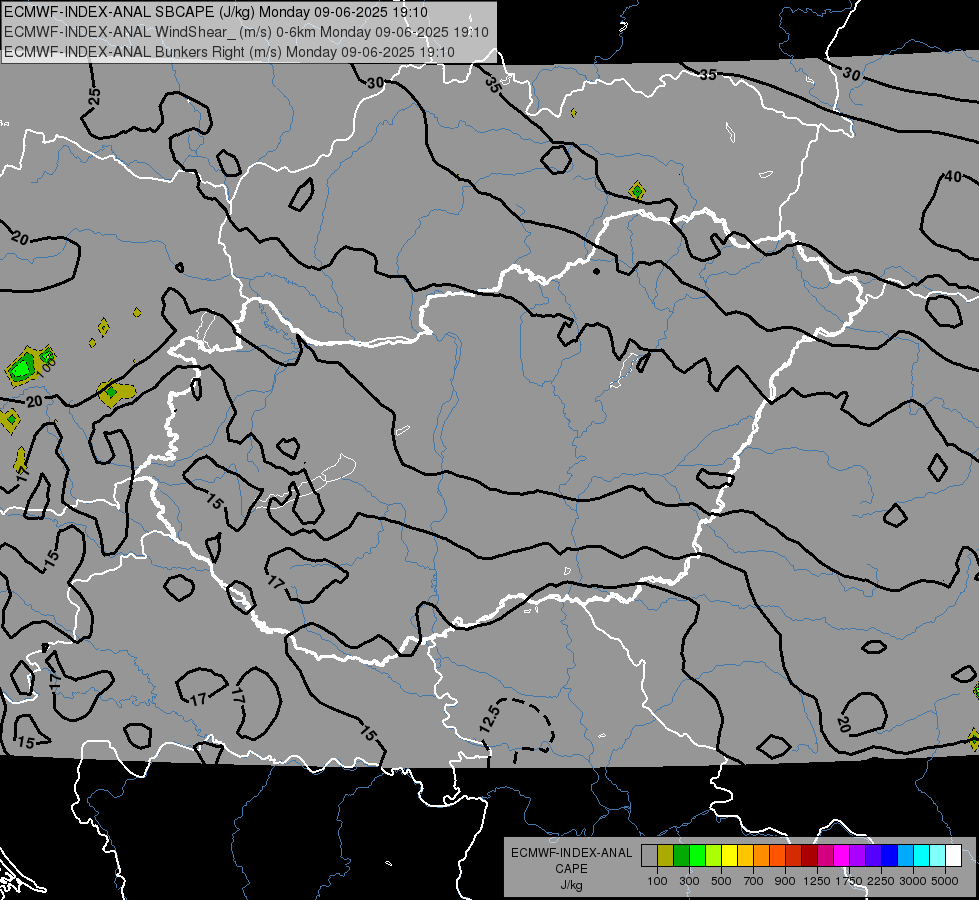This screenshot has height=900, width=979.
Task: Click the bright magenta legend swatch
Action: pyautogui.click(x=842, y=855)
